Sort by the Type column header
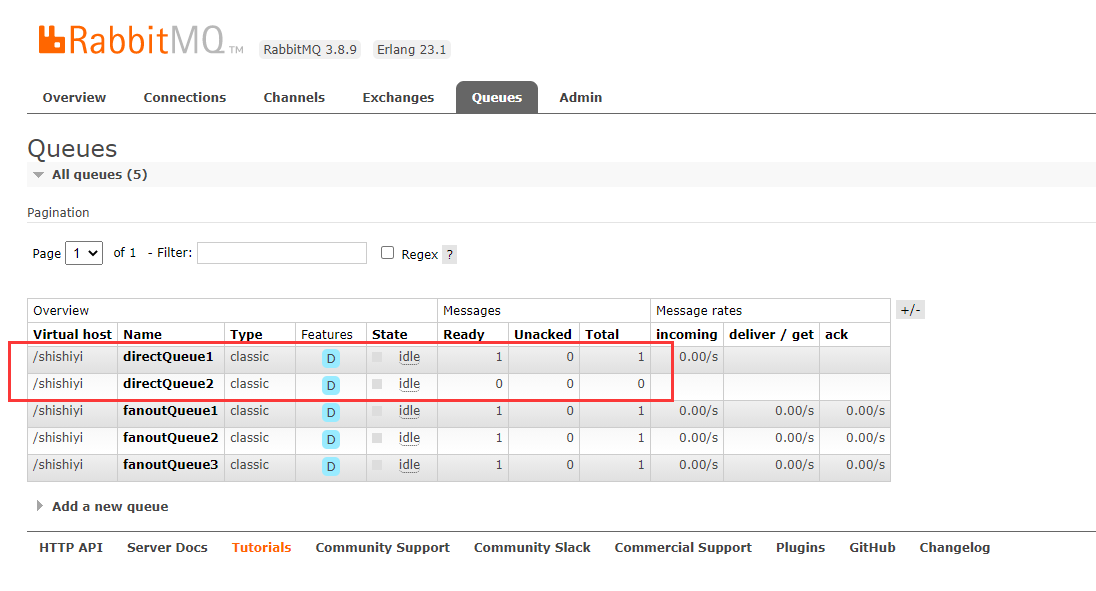1096x591 pixels. (x=246, y=335)
